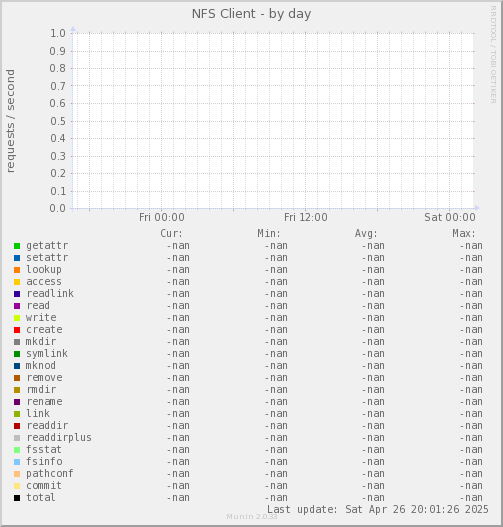Select the 'remove' legend label
Viewport: 503px width, 527px height.
click(x=44, y=378)
